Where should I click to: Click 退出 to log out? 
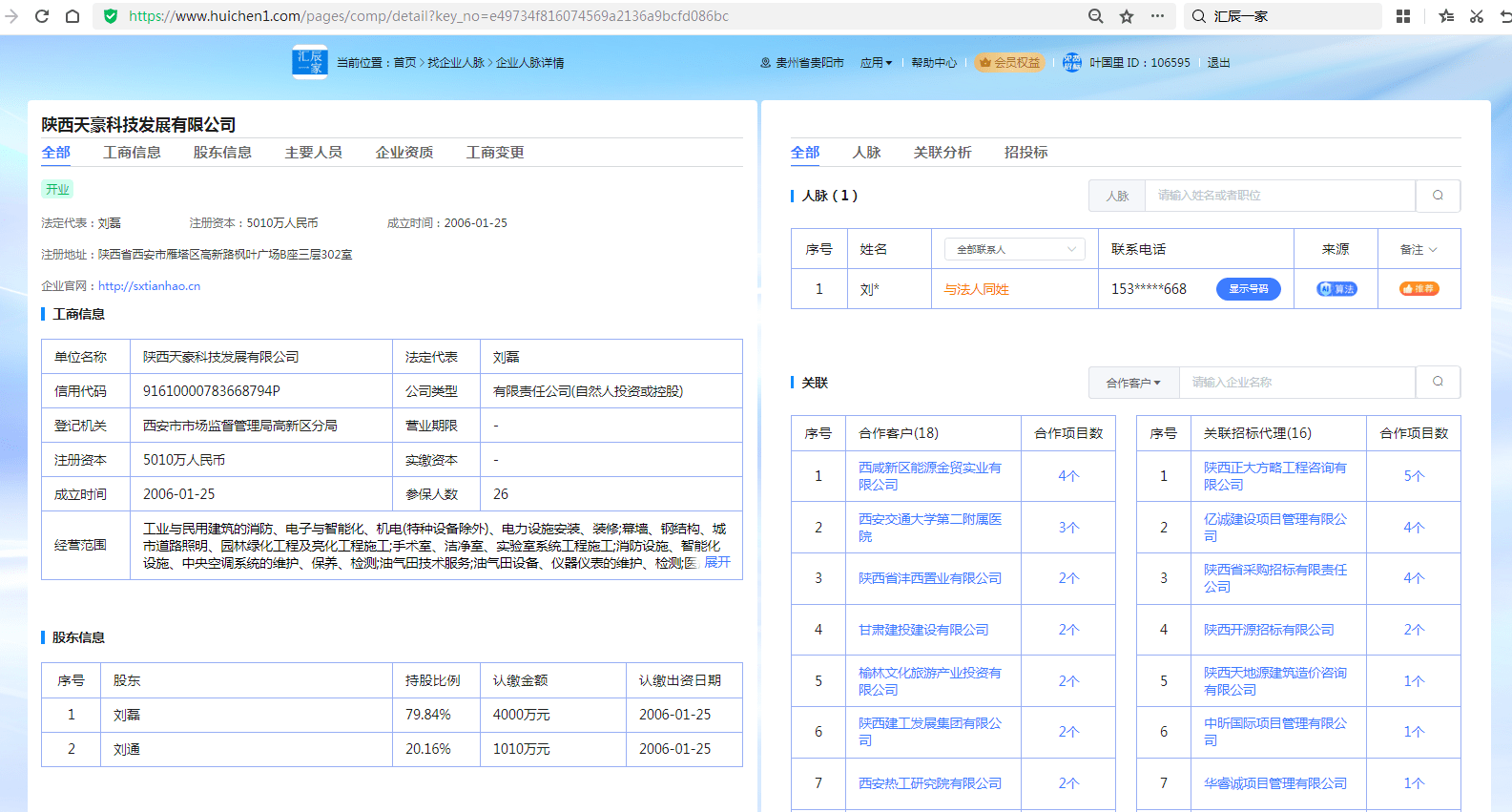pos(1218,63)
